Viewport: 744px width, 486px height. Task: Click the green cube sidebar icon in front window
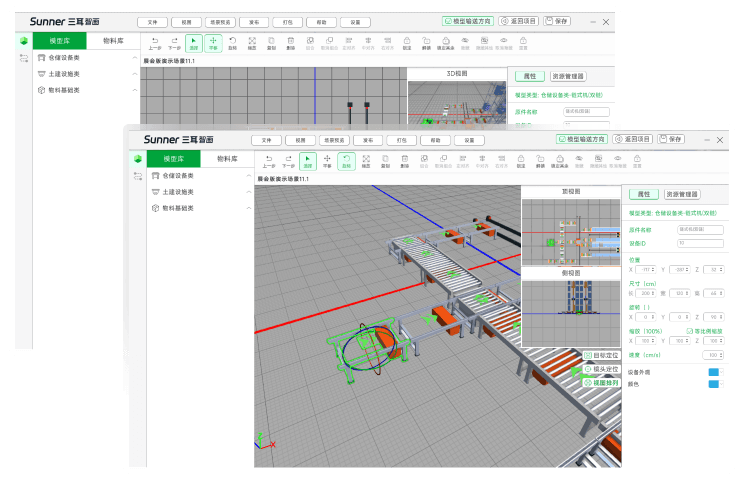tap(138, 159)
